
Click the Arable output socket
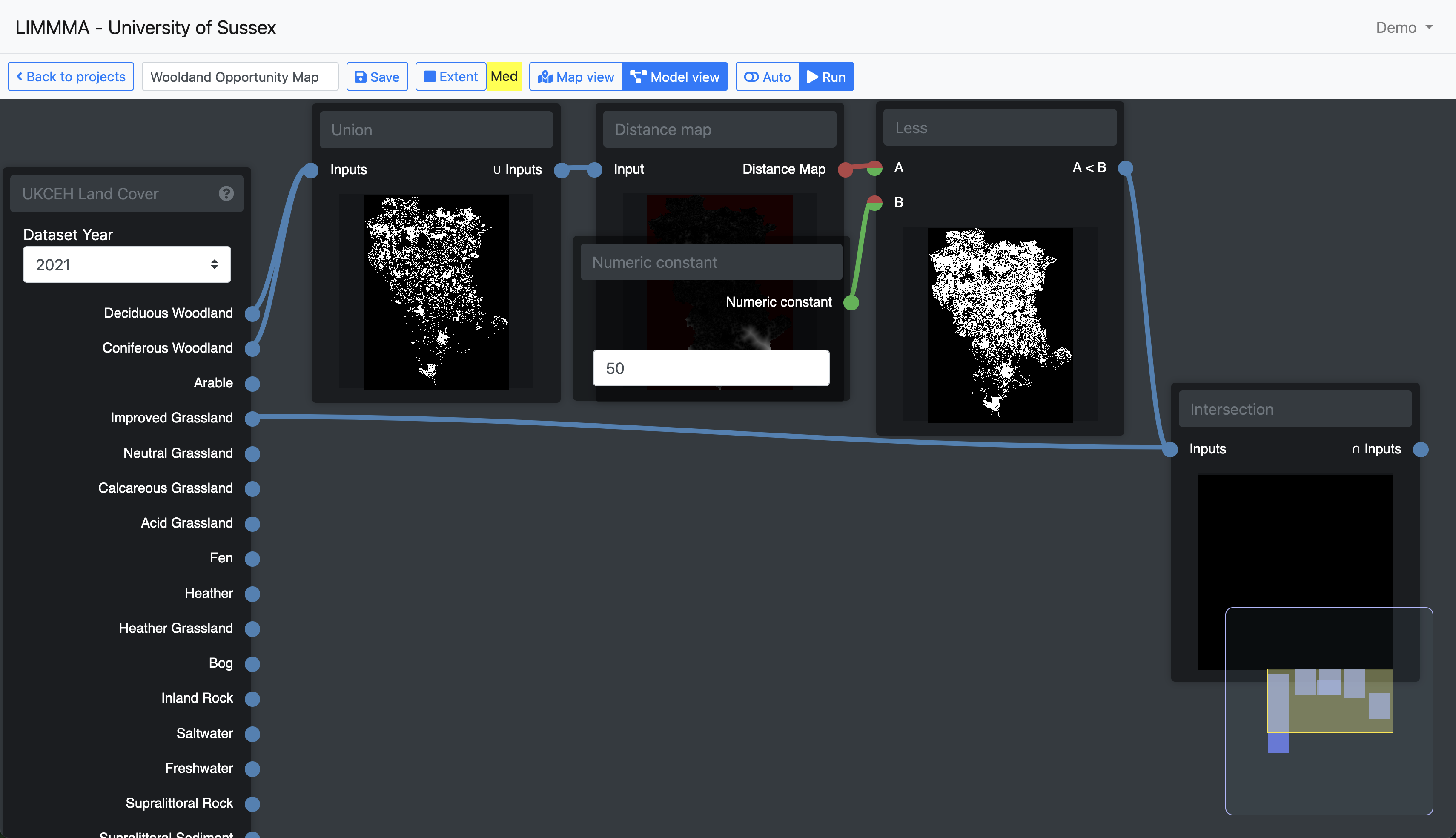(x=252, y=384)
